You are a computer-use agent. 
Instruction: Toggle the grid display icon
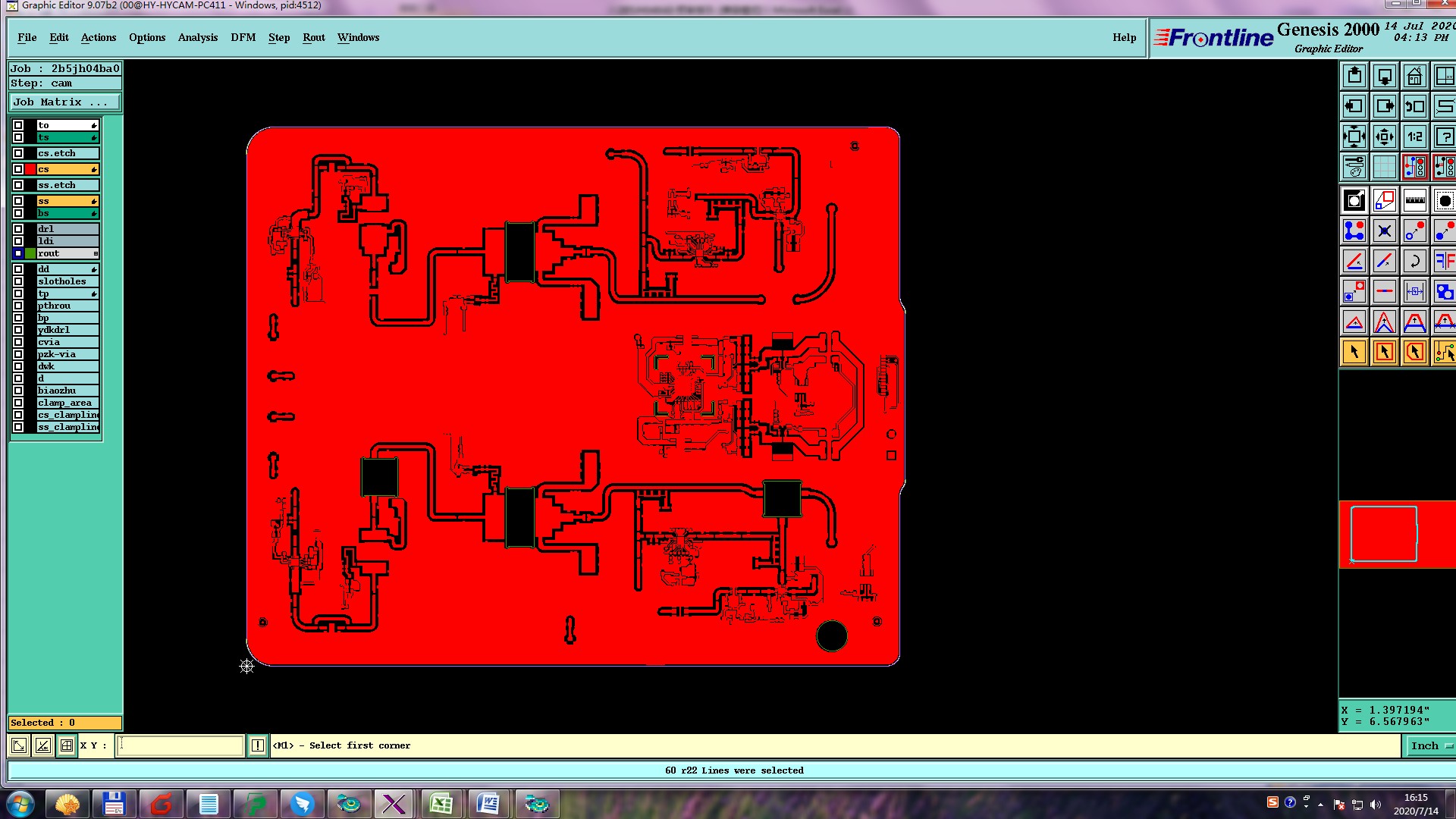pos(1384,167)
